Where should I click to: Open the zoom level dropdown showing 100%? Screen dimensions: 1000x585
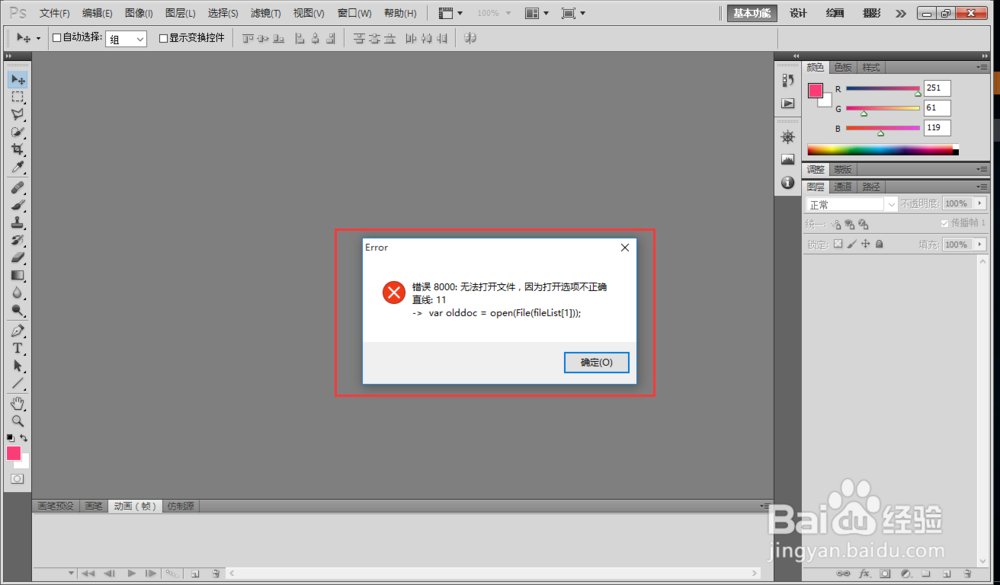496,13
